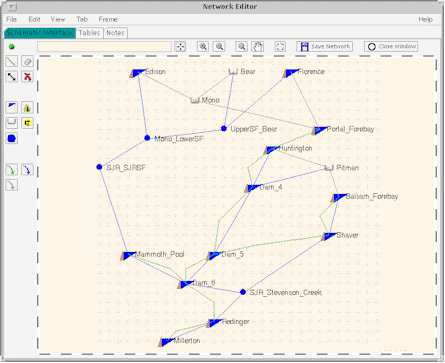The width and height of the screenshot is (445, 363).
Task: Select the green arrow link tool
Action: (12, 170)
